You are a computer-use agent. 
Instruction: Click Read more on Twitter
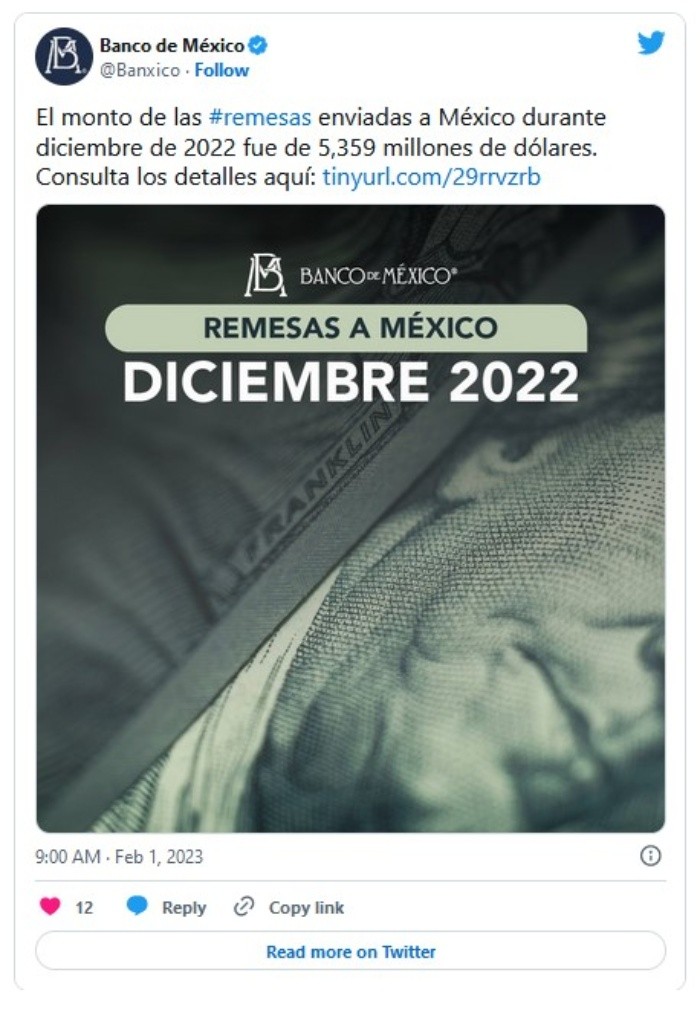point(351,952)
